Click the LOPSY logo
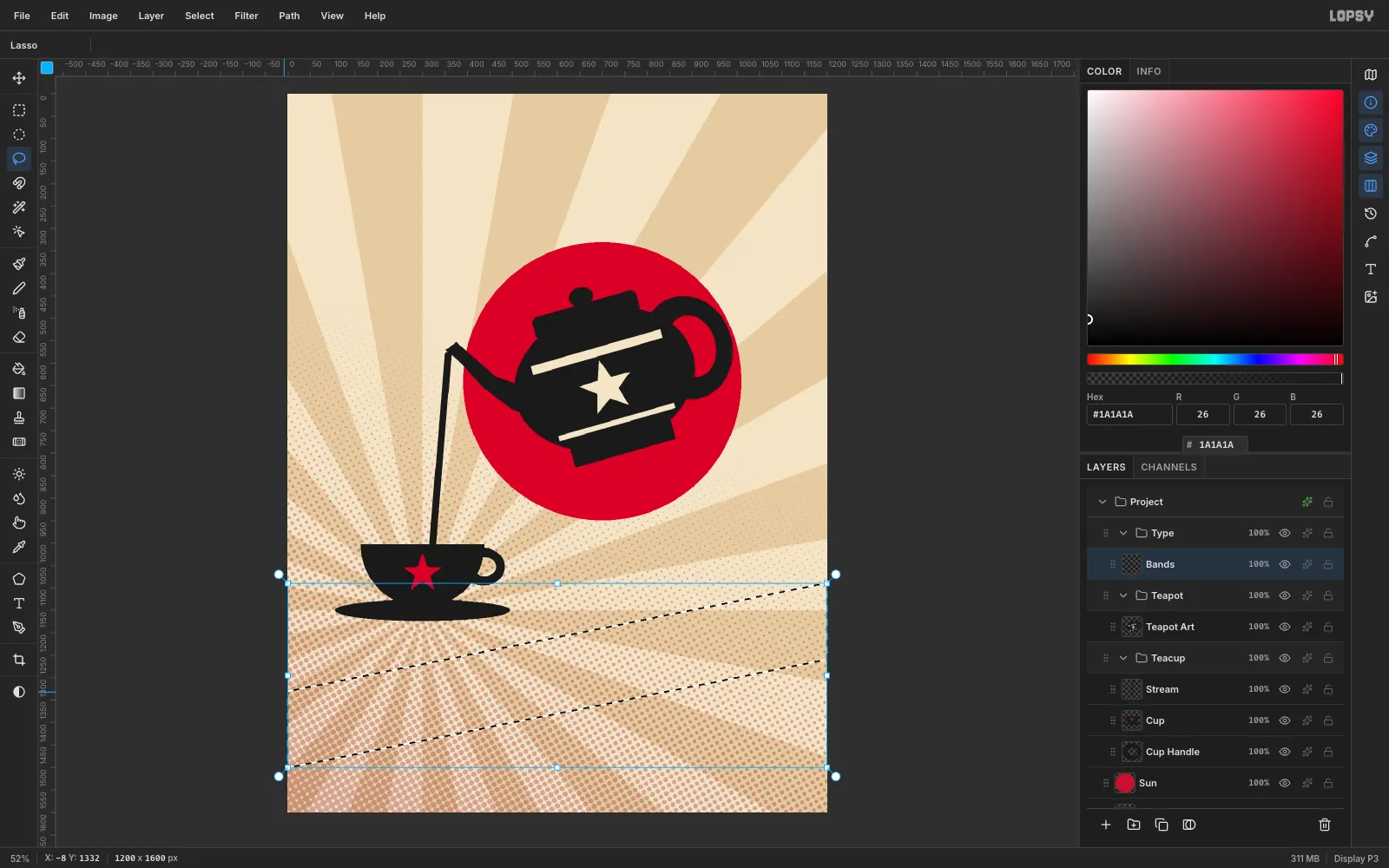 [1352, 16]
